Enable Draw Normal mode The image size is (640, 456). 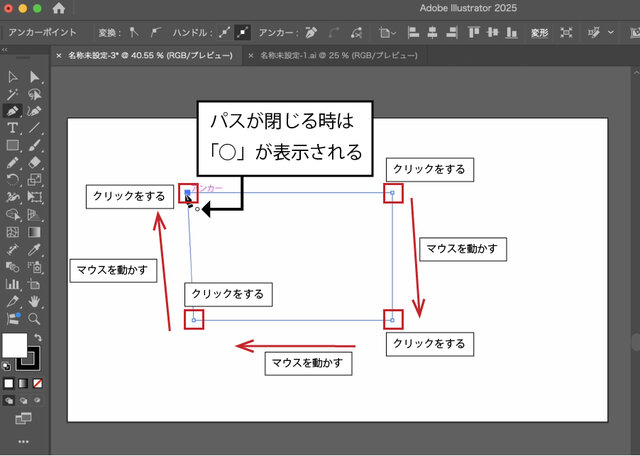[x=9, y=400]
